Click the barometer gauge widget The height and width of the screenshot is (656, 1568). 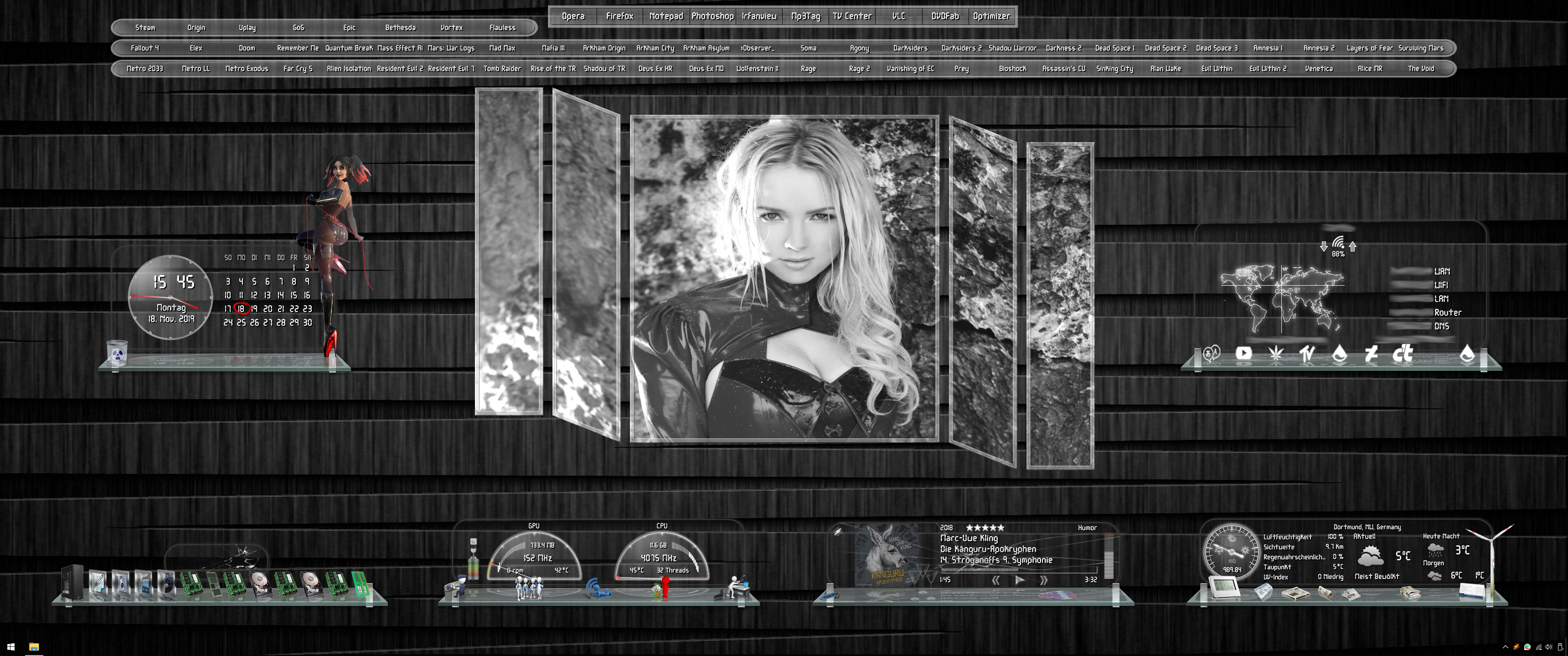(1232, 551)
